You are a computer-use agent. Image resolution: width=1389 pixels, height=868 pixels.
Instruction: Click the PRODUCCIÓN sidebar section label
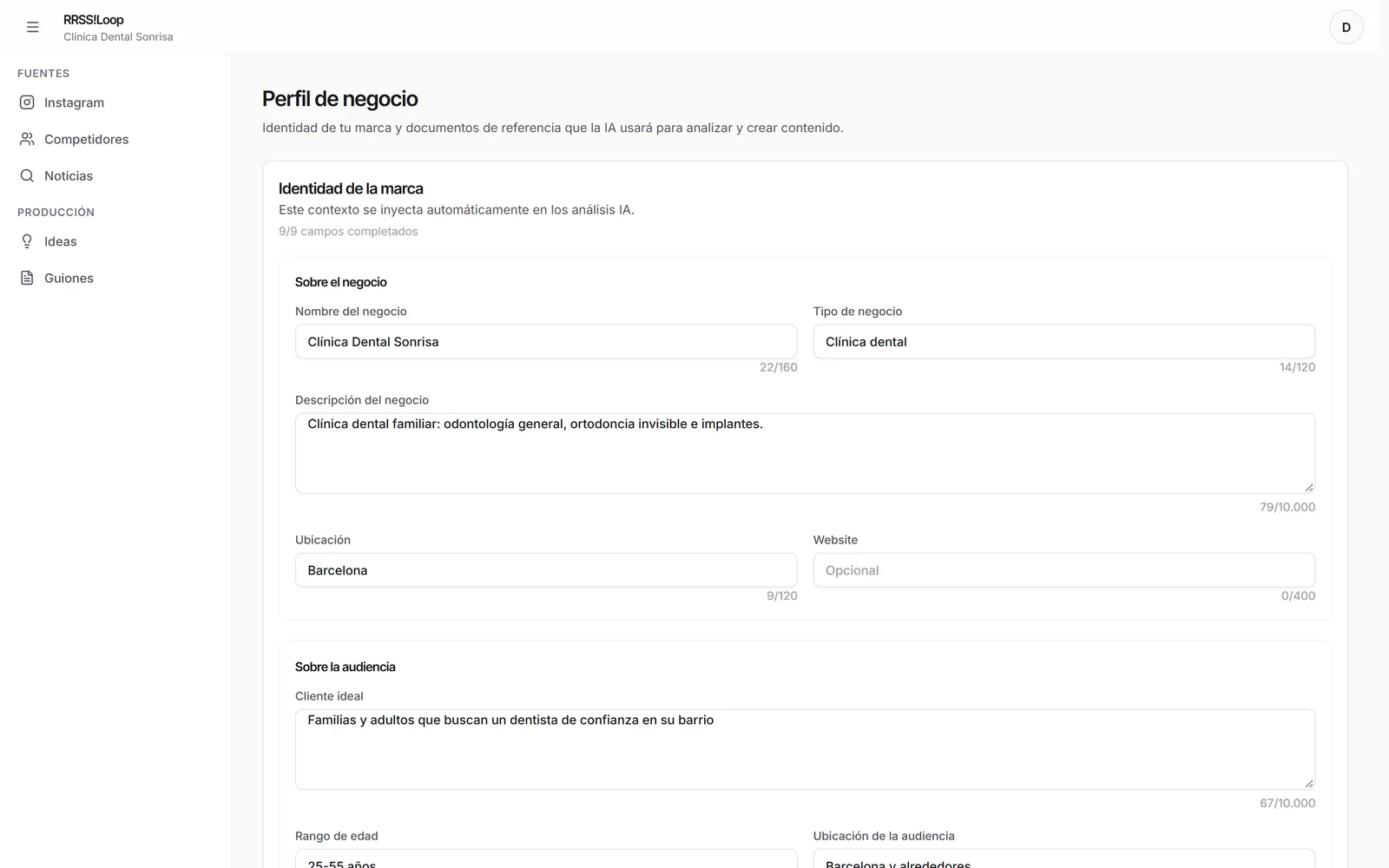click(56, 212)
